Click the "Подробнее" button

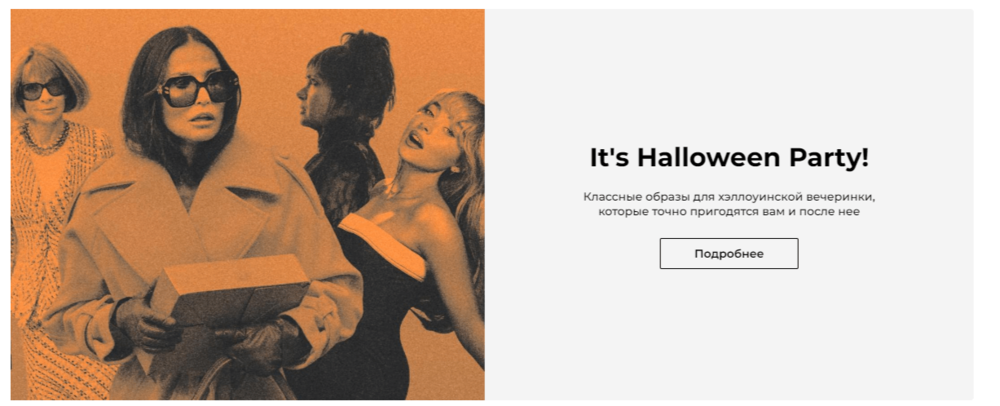(728, 253)
